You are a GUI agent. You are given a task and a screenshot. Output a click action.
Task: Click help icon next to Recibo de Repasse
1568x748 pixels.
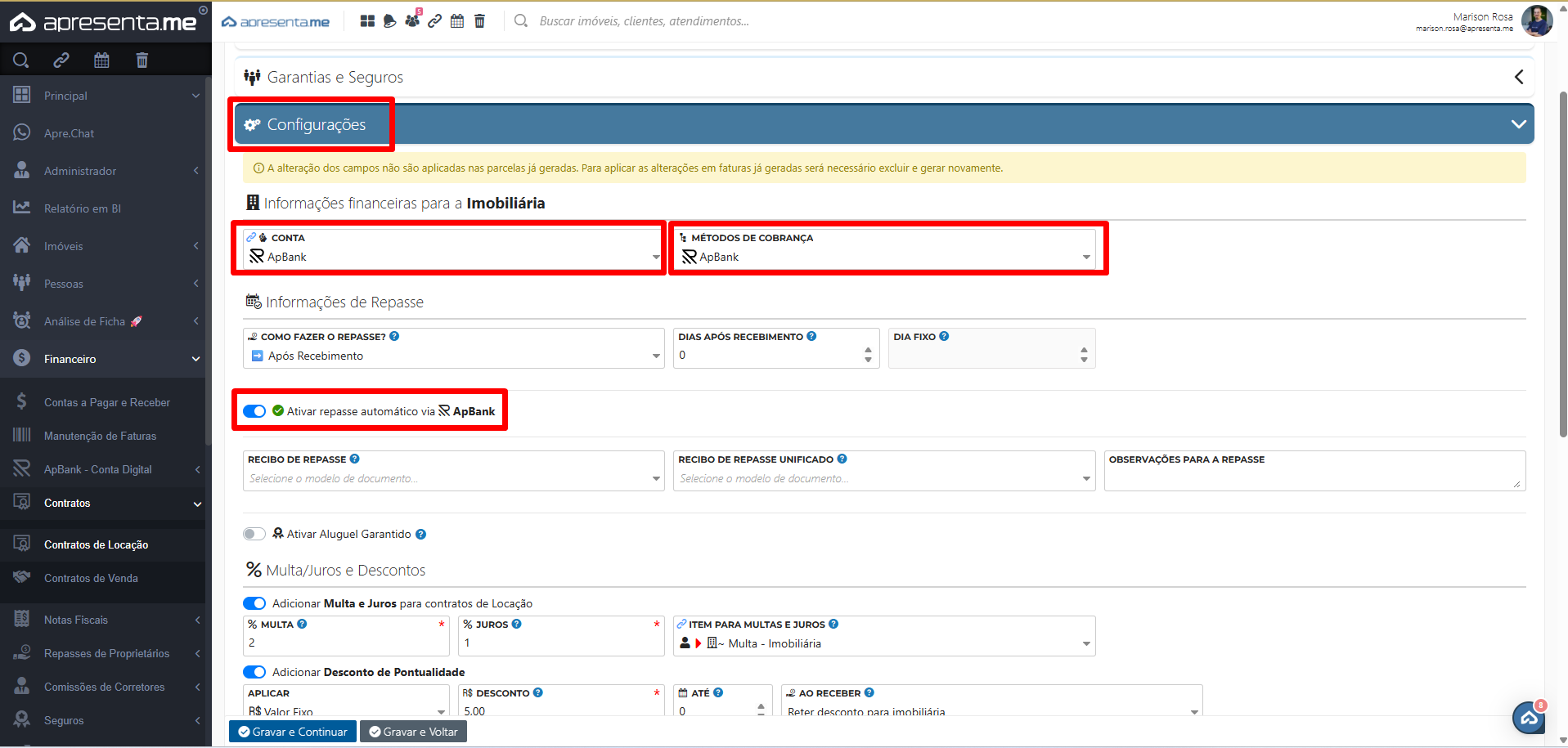click(x=354, y=459)
